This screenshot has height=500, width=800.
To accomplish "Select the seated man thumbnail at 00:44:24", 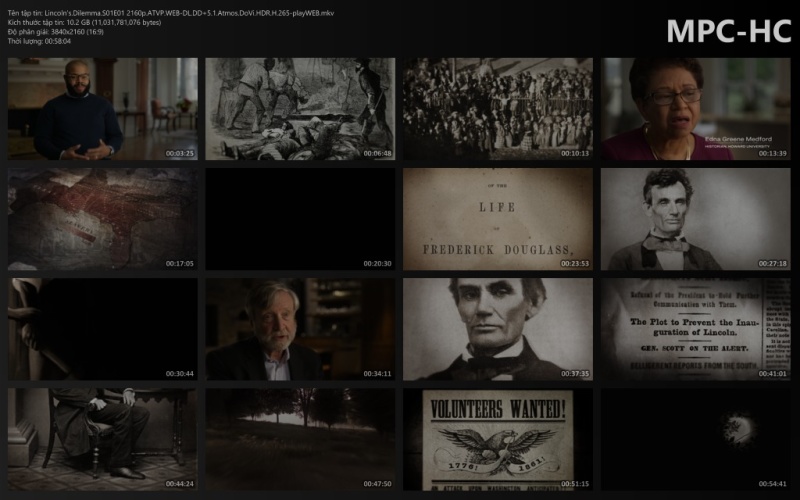I will 103,439.
